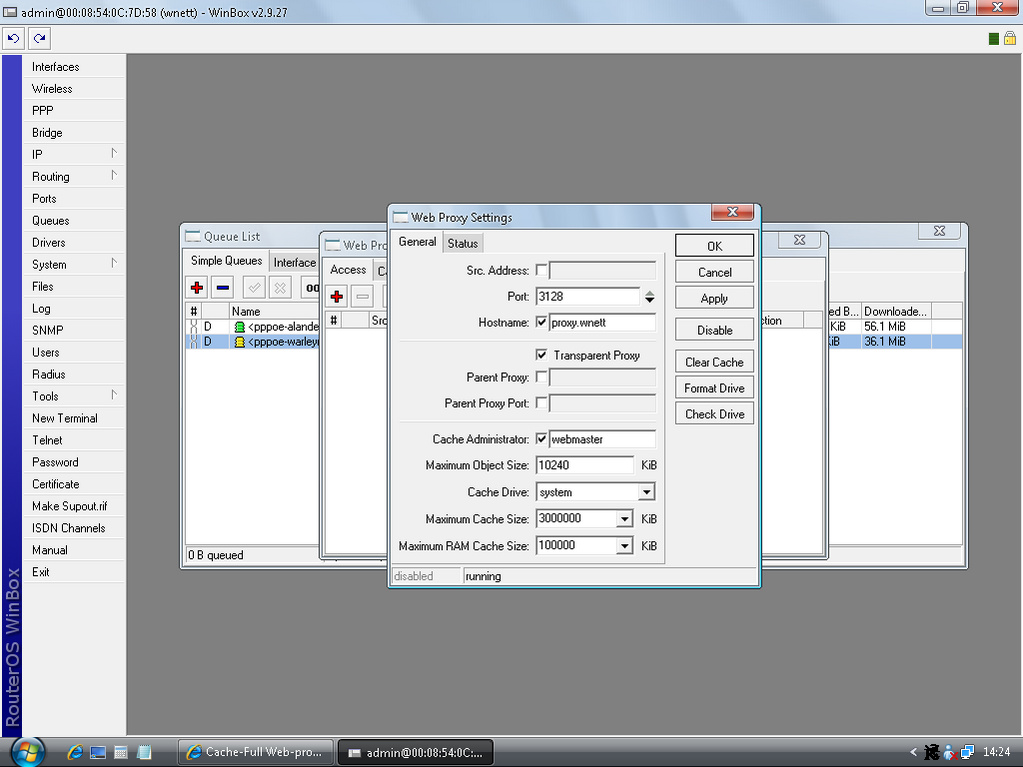Open Cache Drive dropdown
1023x767 pixels.
pyautogui.click(x=646, y=492)
